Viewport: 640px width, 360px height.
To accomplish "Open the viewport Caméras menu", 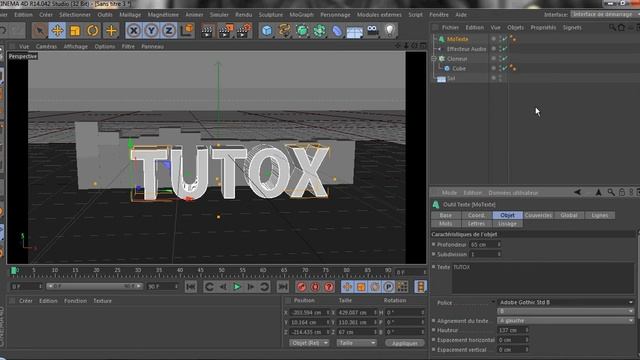I will (x=46, y=47).
